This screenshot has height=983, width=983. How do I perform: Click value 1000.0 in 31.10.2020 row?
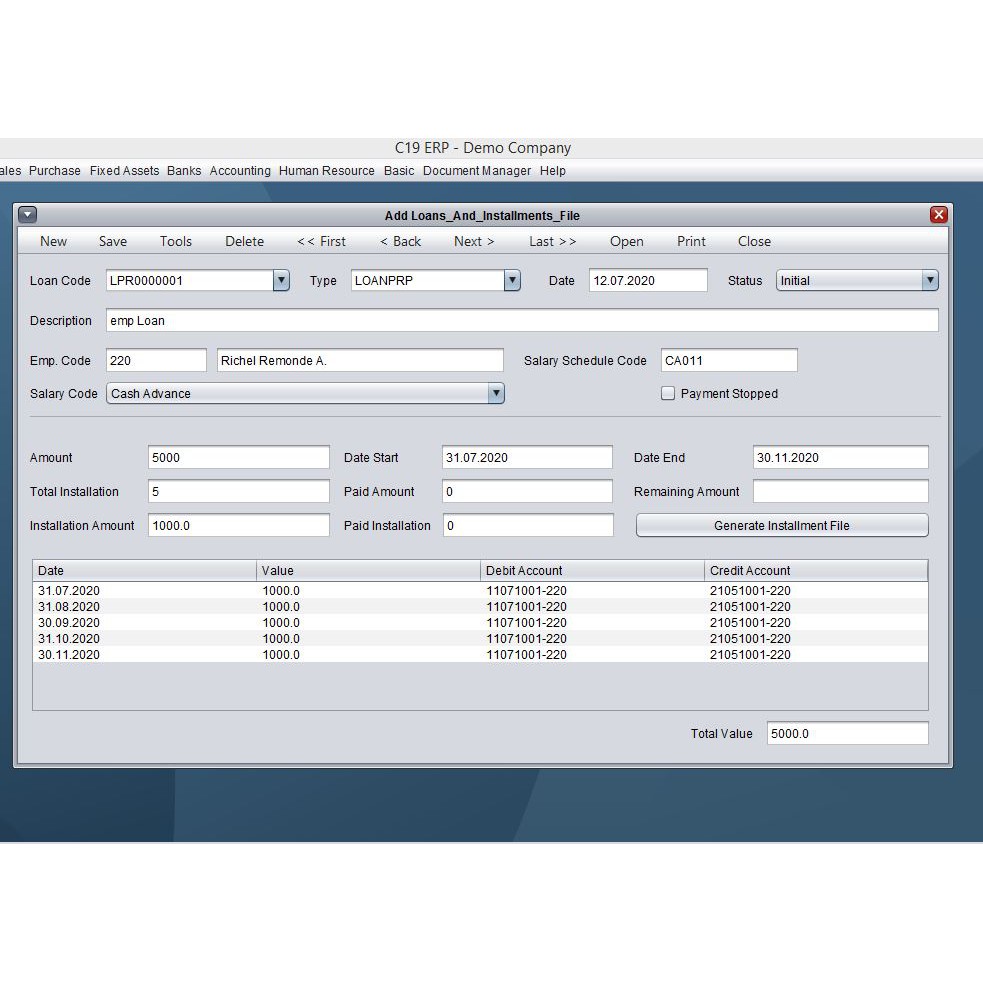point(281,638)
